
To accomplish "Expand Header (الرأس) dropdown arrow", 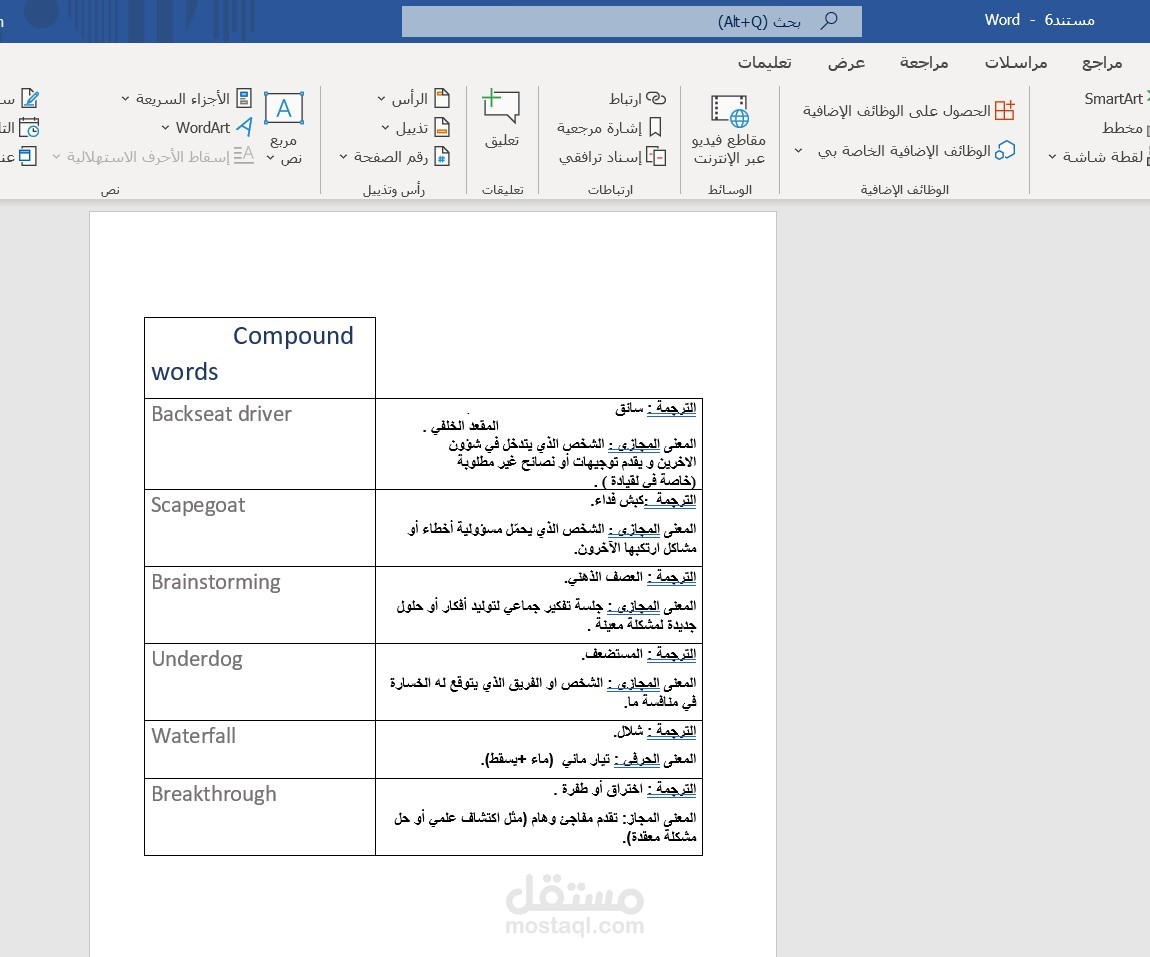I will click(x=381, y=99).
